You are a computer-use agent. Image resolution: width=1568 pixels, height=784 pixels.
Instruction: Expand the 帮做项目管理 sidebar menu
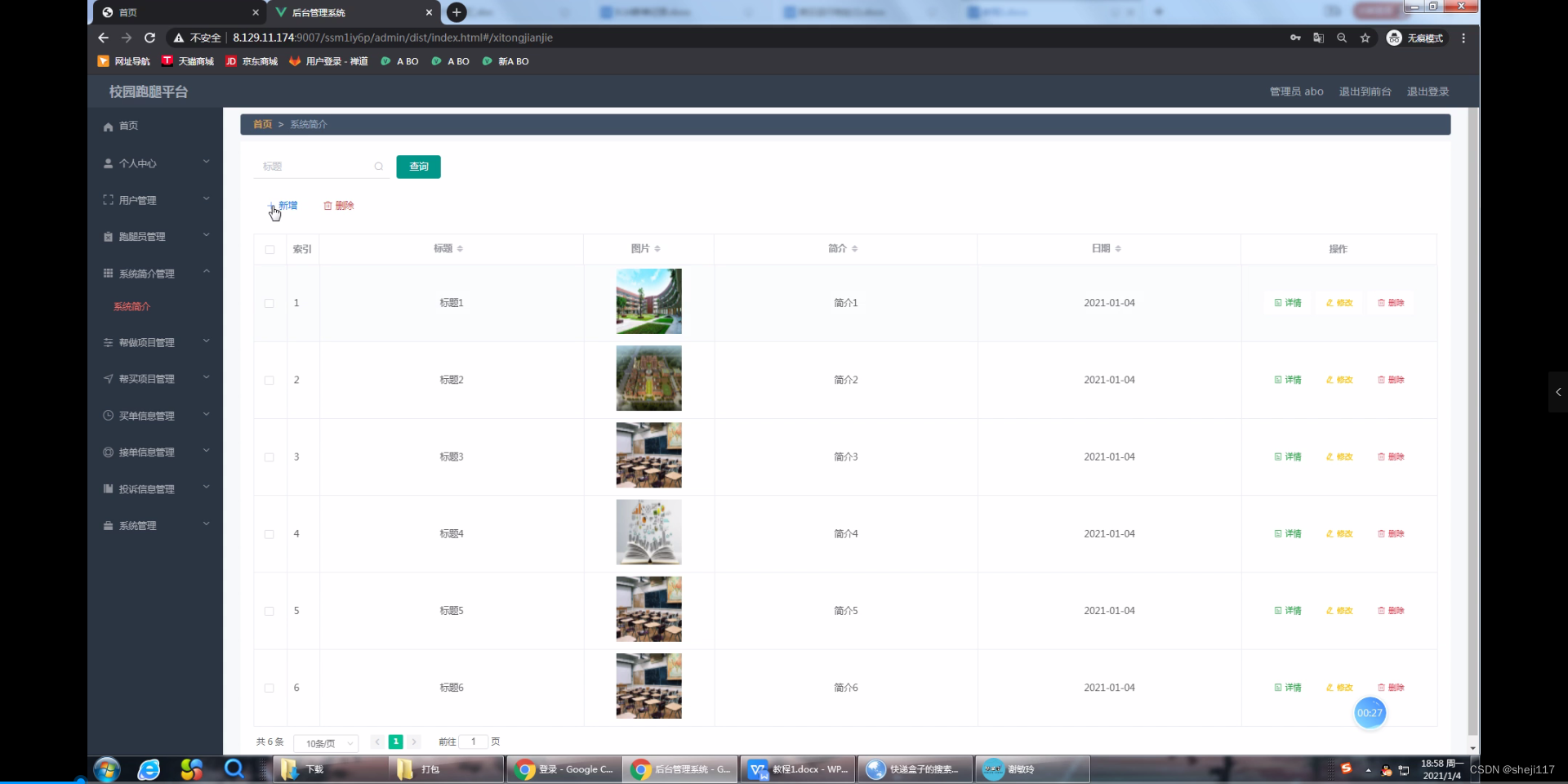155,343
